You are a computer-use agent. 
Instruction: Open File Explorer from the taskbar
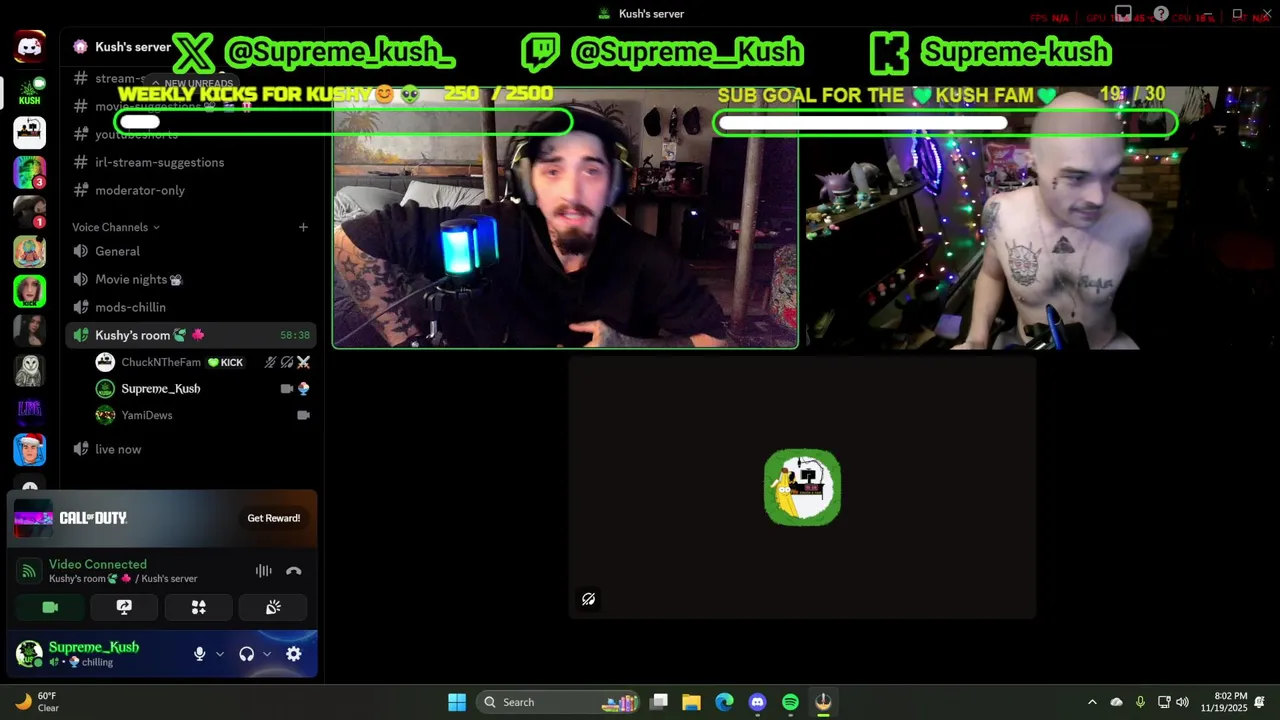click(x=691, y=702)
